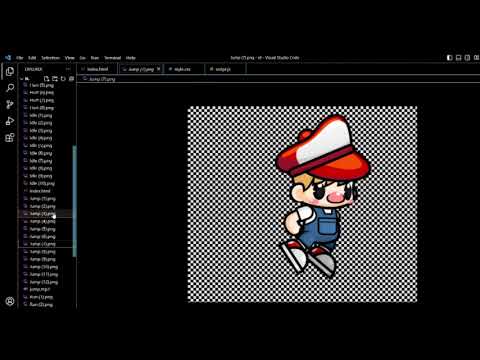Open the View menu

[x=70, y=58]
